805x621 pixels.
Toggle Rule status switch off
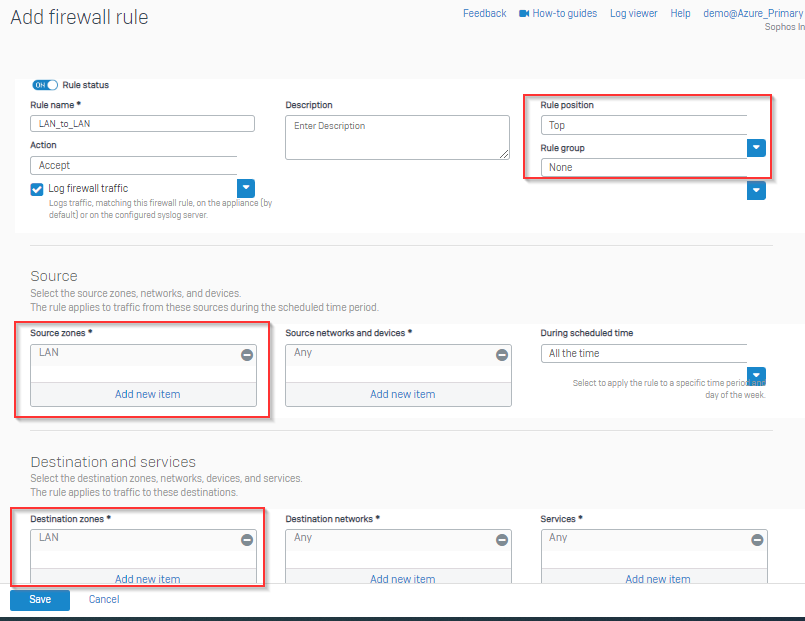click(45, 85)
